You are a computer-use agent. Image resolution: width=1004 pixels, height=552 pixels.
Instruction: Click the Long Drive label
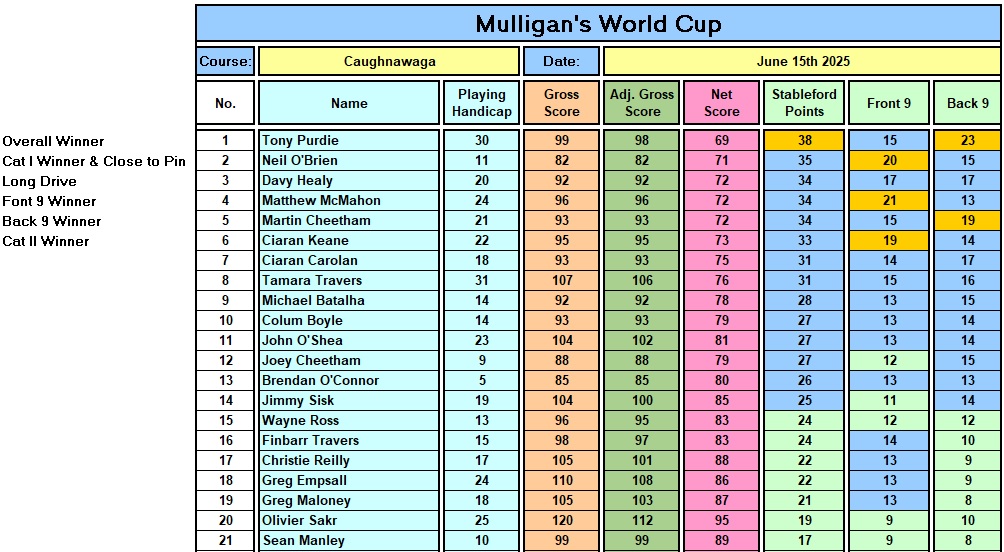pyautogui.click(x=39, y=182)
